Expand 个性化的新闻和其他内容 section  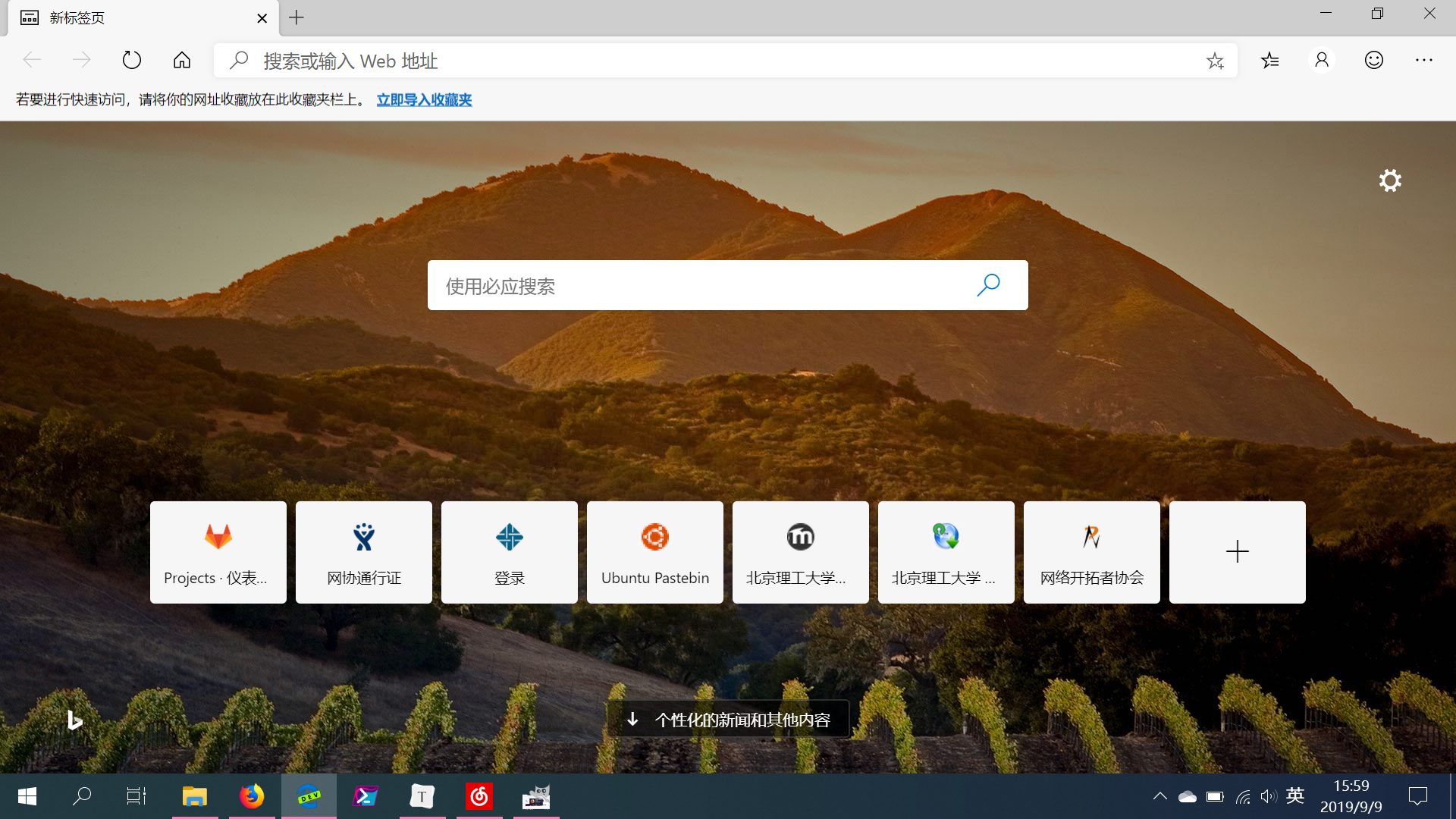728,720
